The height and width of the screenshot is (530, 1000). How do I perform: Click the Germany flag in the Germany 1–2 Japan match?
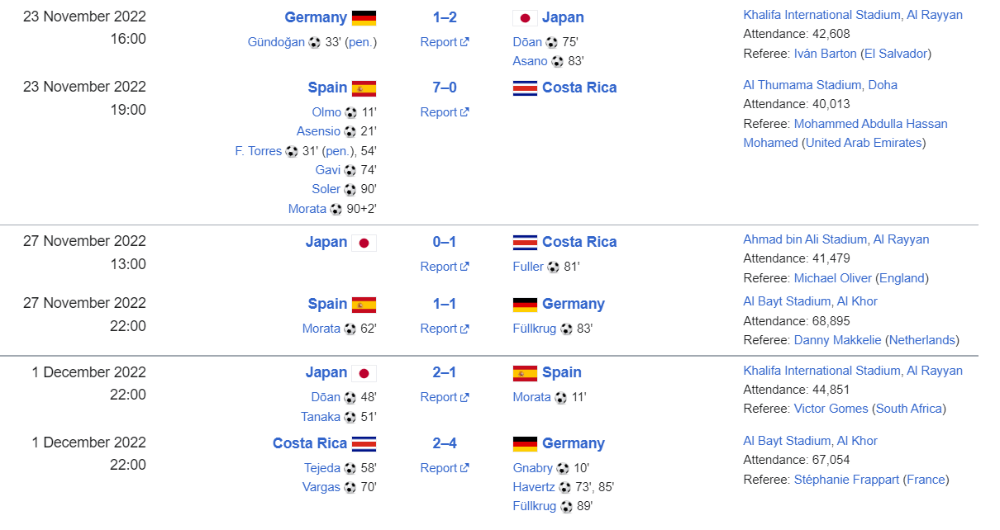point(364,18)
